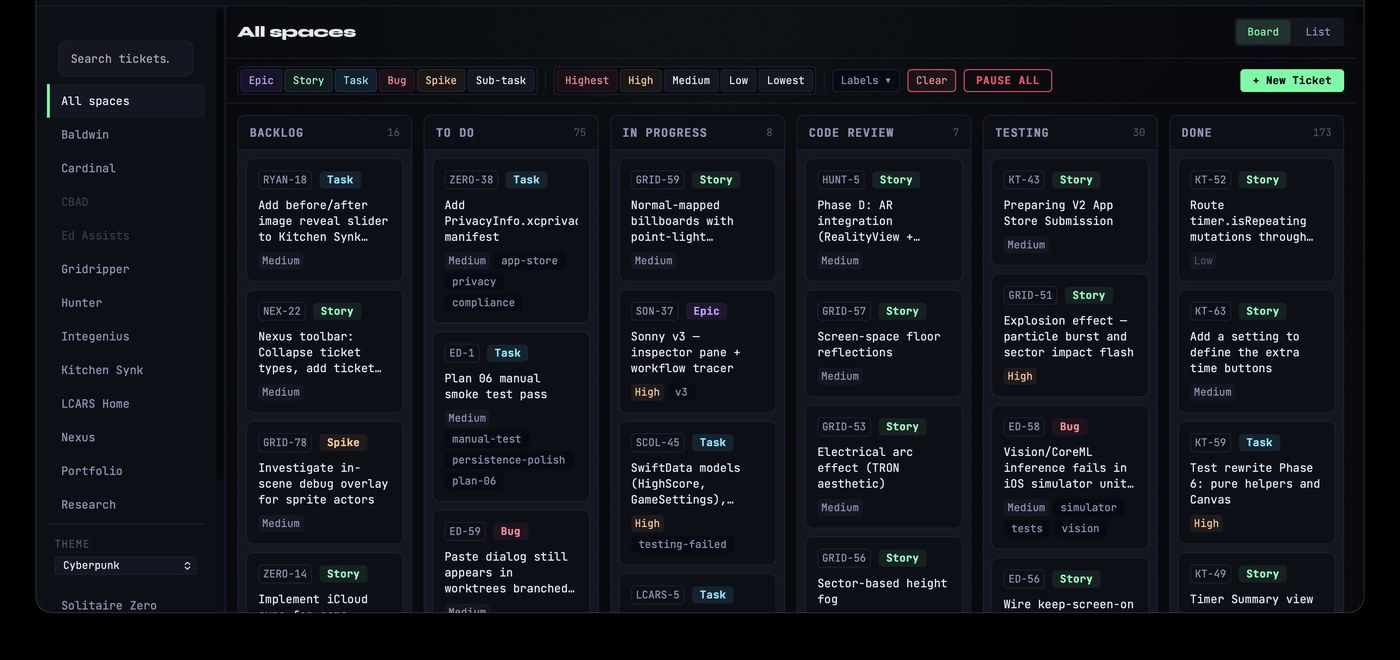This screenshot has width=1400, height=660.
Task: Click the testing-failed label on SCOL-45
Action: 683,545
